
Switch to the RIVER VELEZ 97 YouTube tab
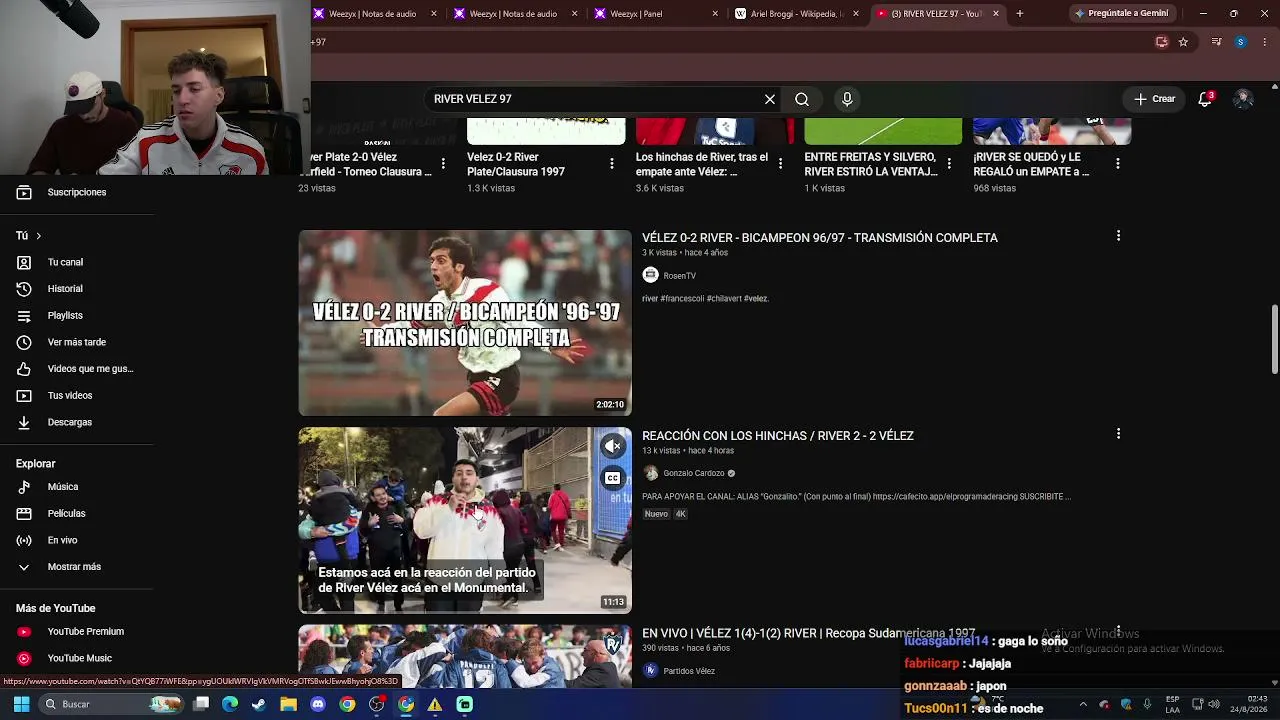point(938,14)
